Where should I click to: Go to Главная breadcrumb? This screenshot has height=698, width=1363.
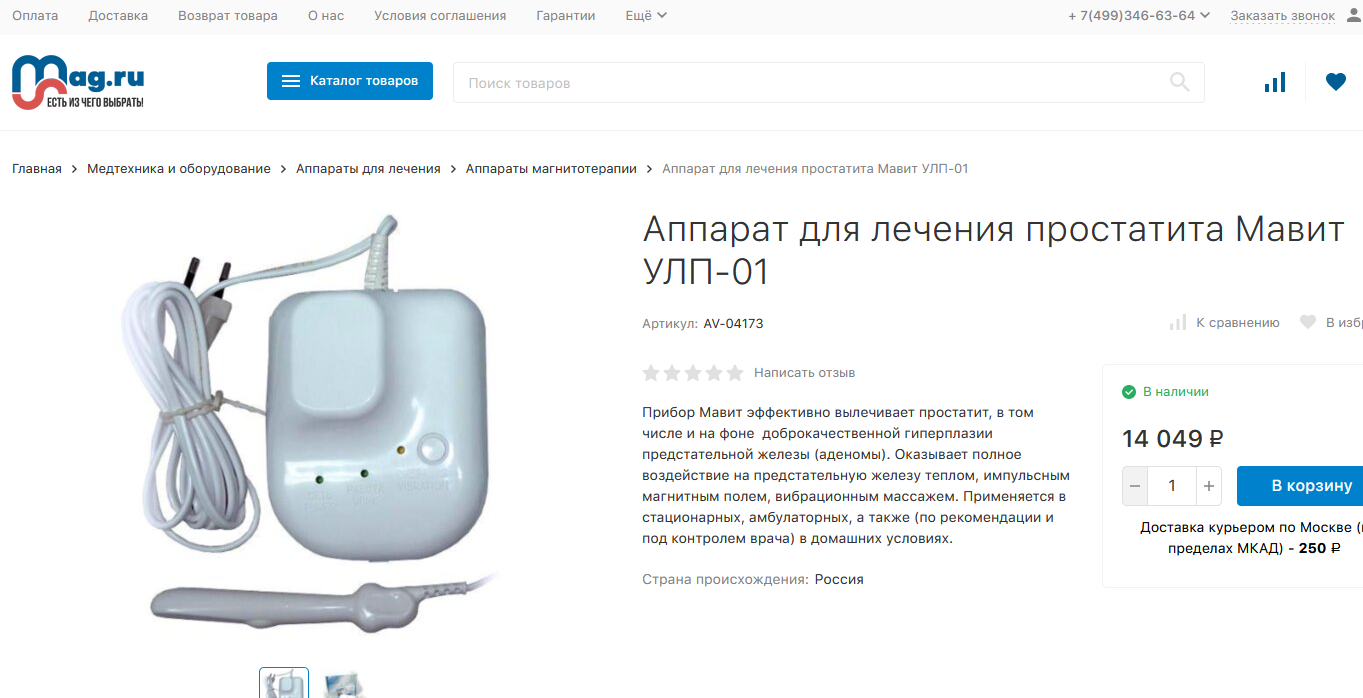[37, 169]
